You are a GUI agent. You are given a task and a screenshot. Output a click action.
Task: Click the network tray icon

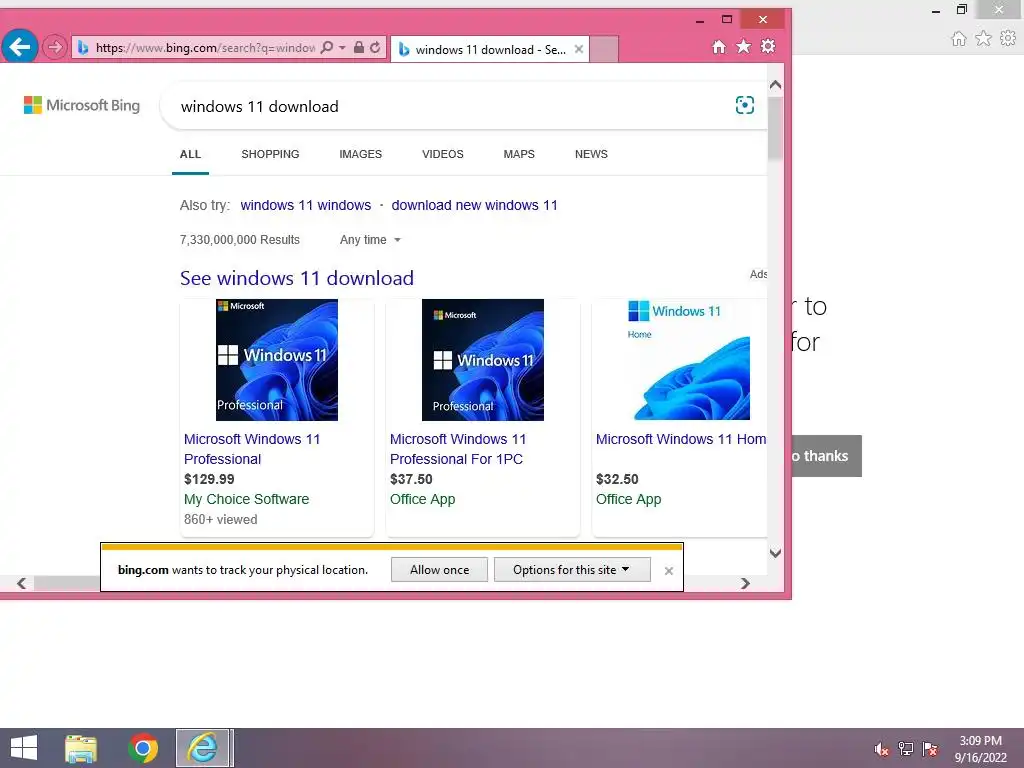(906, 749)
